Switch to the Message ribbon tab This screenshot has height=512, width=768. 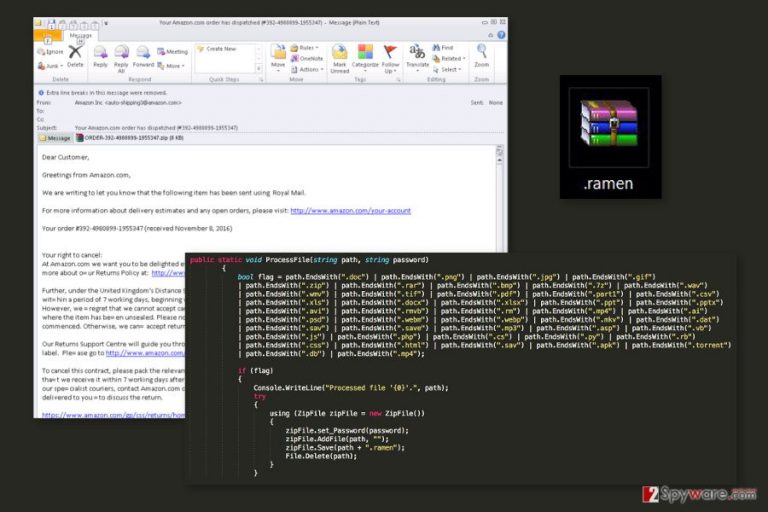tap(80, 36)
